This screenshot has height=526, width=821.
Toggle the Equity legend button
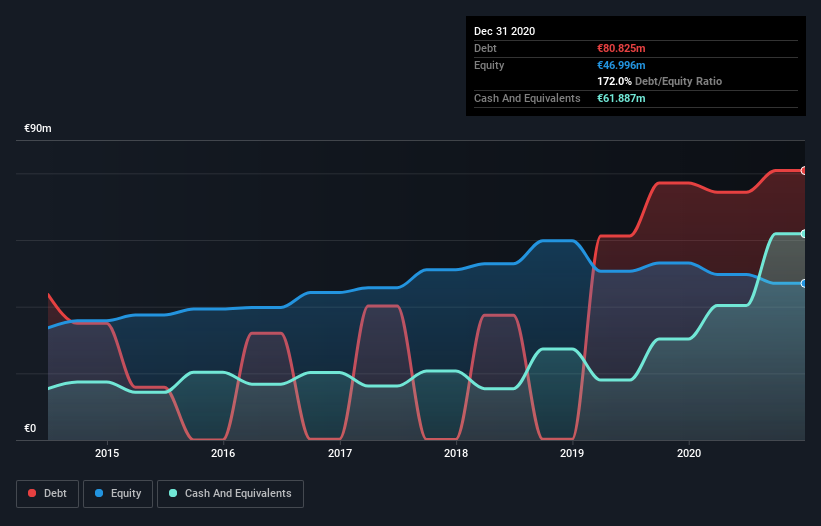[x=118, y=494]
